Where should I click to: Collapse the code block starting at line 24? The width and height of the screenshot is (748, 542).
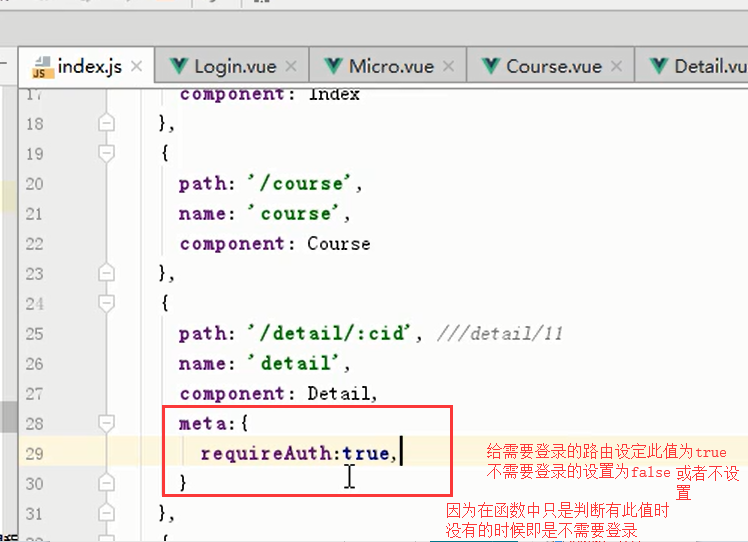click(106, 303)
